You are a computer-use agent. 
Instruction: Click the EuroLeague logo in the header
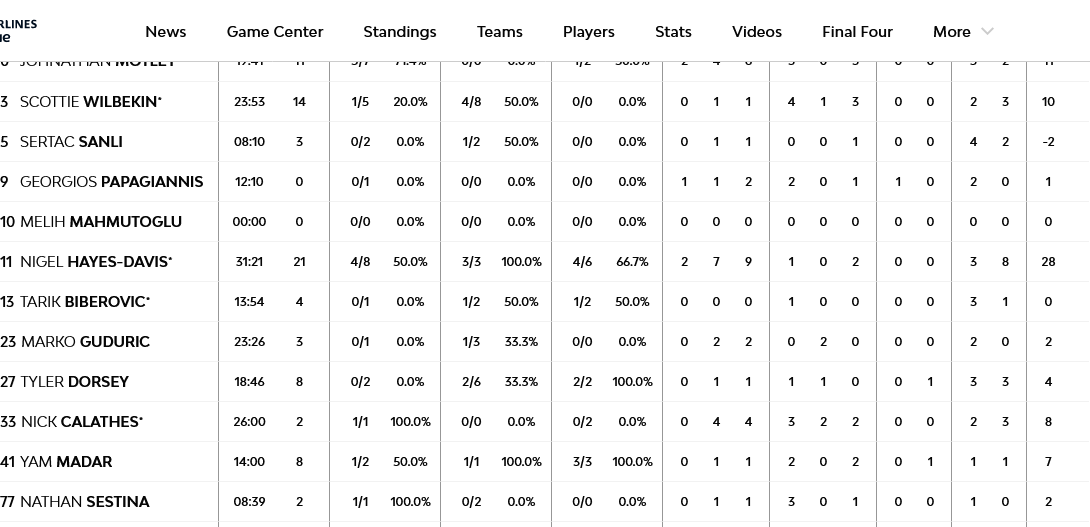click(x=18, y=31)
